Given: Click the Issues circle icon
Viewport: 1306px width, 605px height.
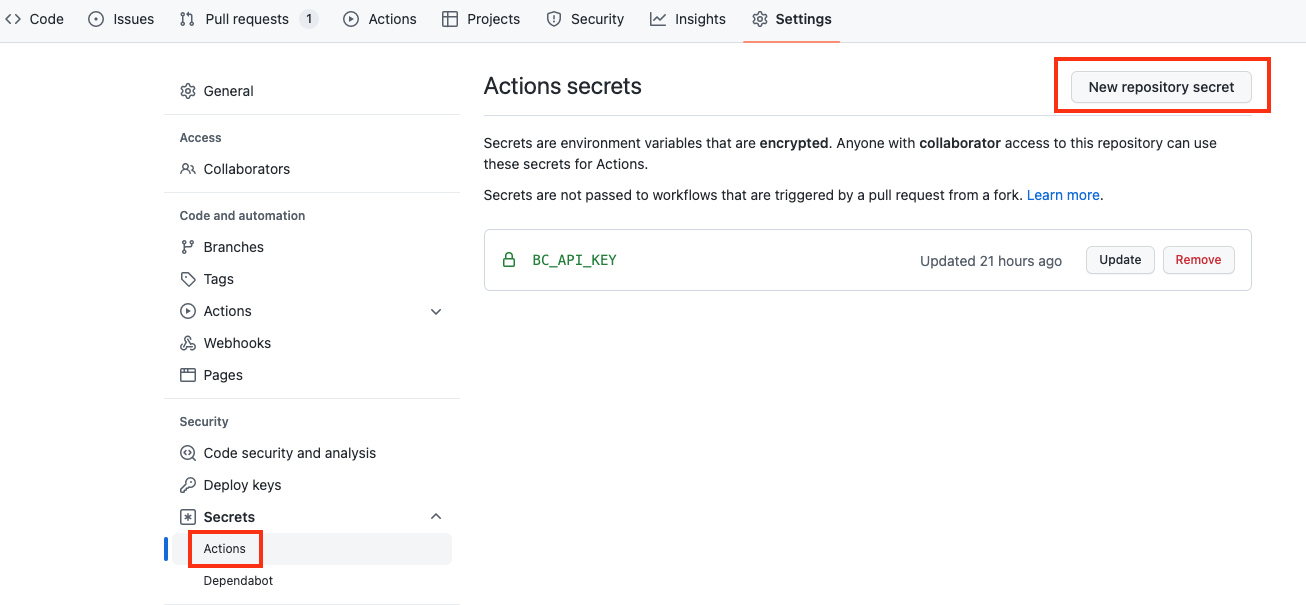Looking at the screenshot, I should click(95, 18).
